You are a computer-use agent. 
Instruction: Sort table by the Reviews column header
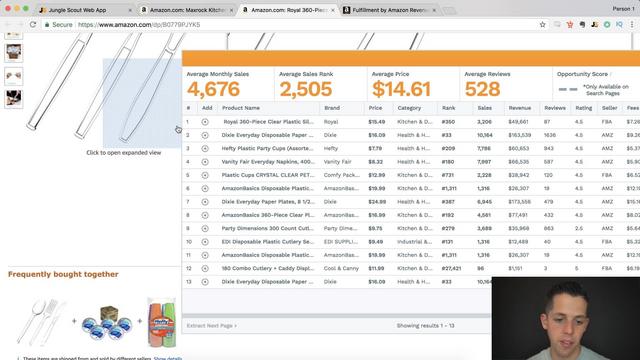[x=555, y=108]
